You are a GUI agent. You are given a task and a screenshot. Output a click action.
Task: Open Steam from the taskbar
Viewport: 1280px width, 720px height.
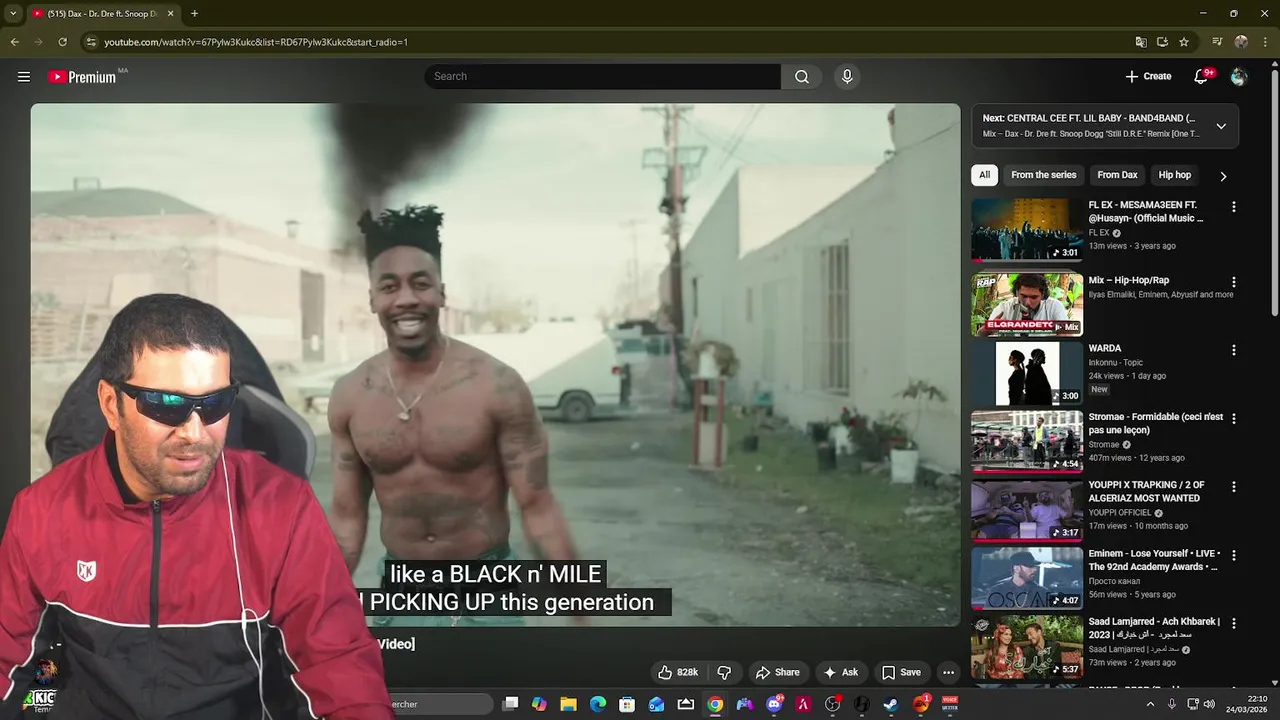pos(891,704)
